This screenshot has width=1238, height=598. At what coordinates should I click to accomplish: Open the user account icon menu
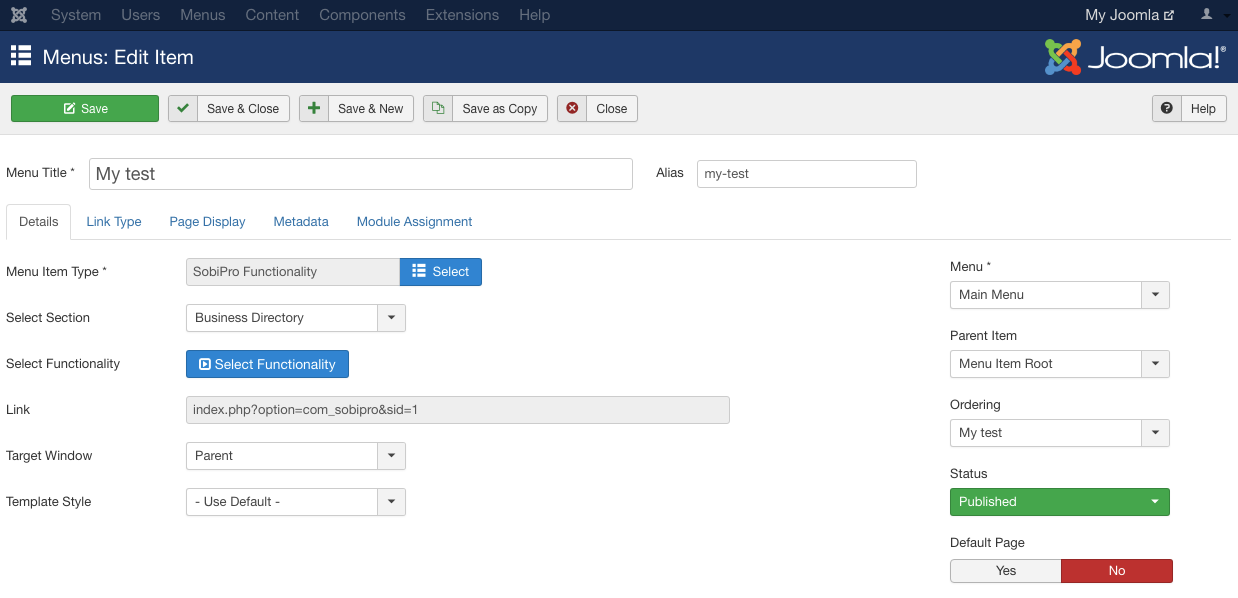[x=1213, y=15]
